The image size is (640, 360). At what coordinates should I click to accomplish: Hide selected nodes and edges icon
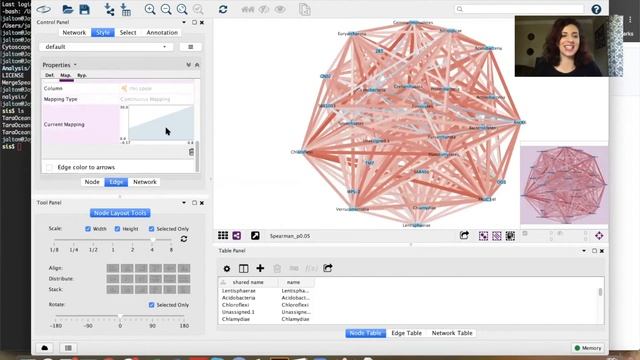tap(264, 9)
